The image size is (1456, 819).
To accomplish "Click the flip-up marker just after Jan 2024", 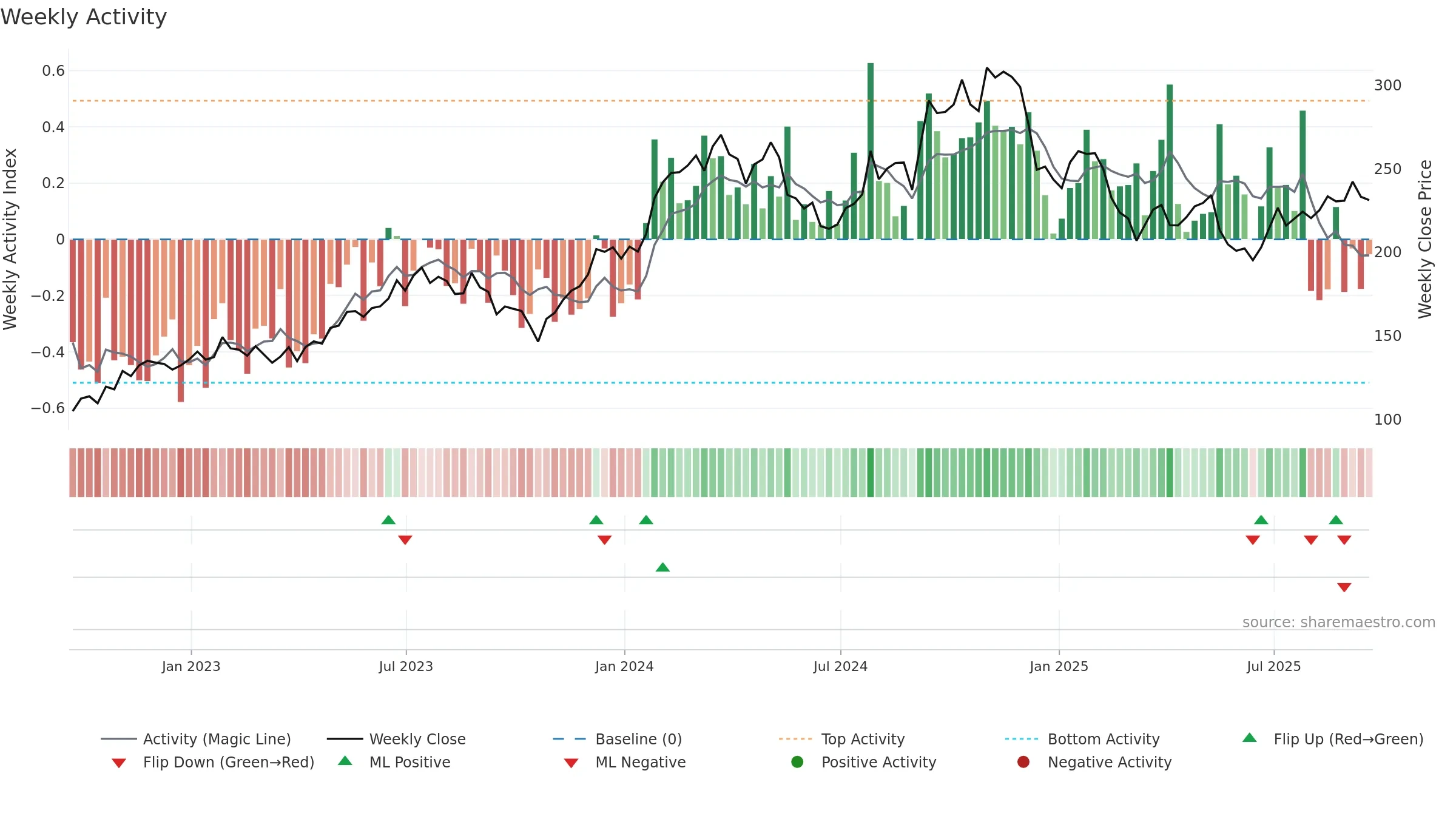I will pos(646,520).
